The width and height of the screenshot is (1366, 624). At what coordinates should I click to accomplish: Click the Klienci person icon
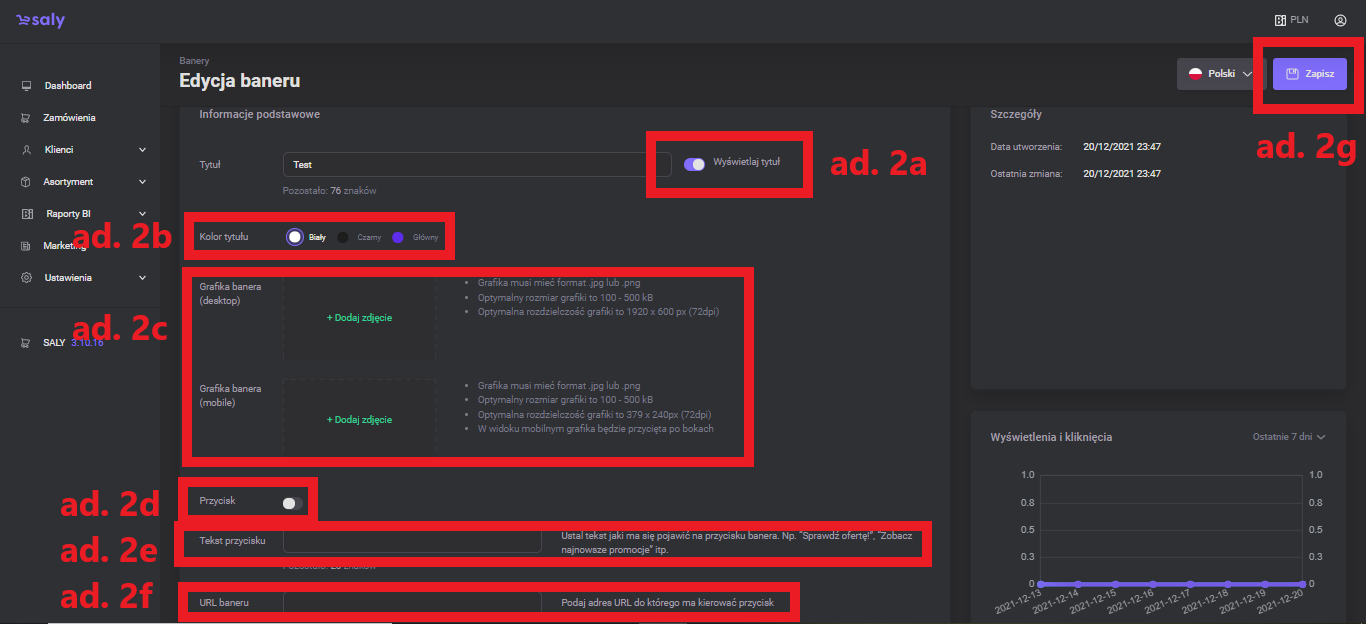(27, 150)
